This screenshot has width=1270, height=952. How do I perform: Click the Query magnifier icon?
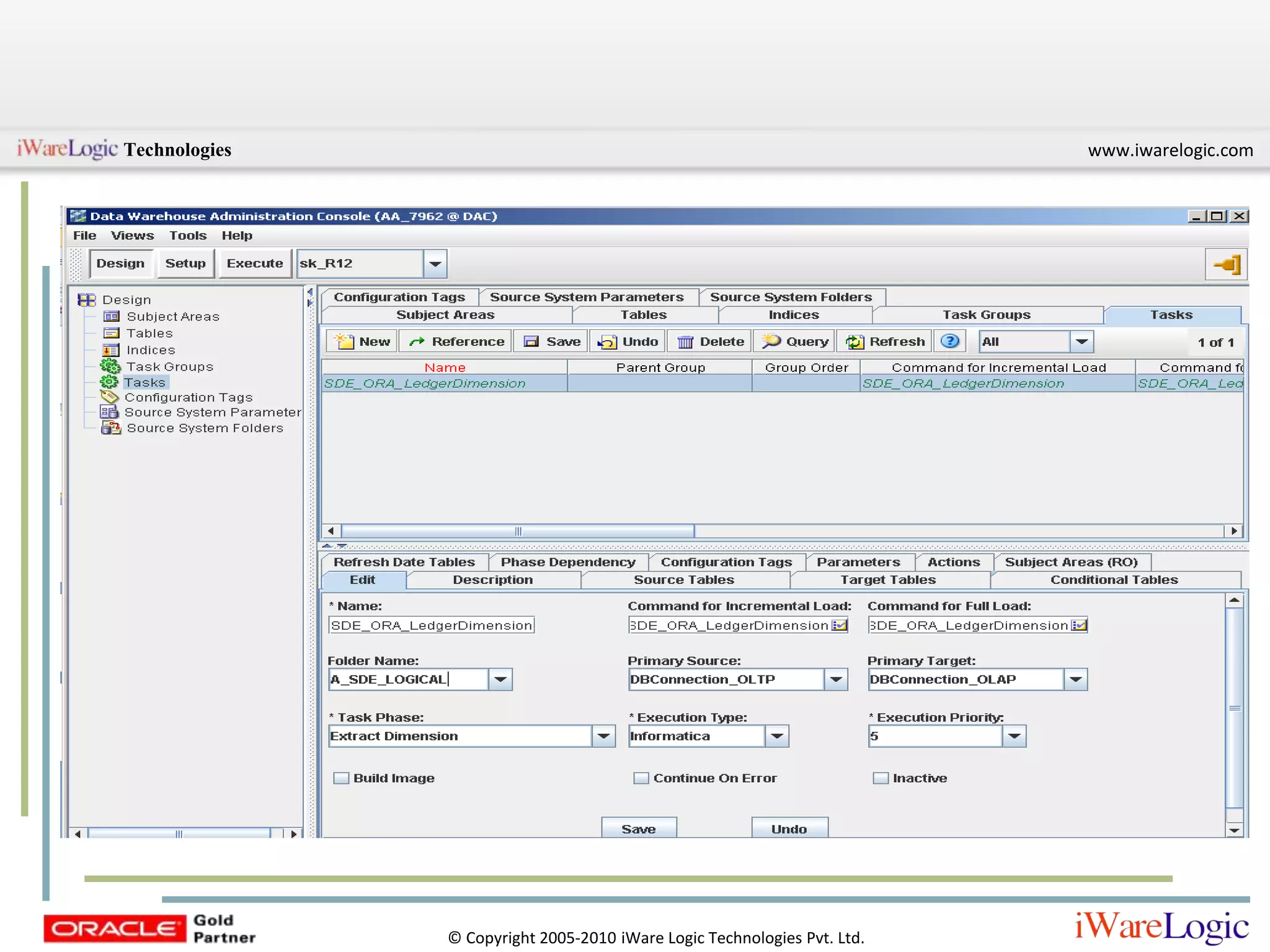click(771, 342)
